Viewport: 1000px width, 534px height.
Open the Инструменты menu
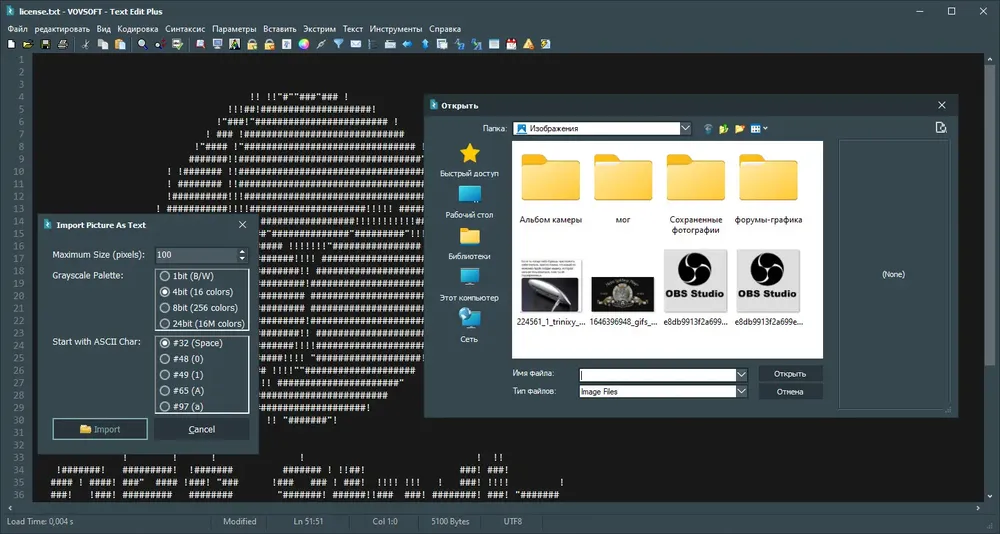coord(396,29)
